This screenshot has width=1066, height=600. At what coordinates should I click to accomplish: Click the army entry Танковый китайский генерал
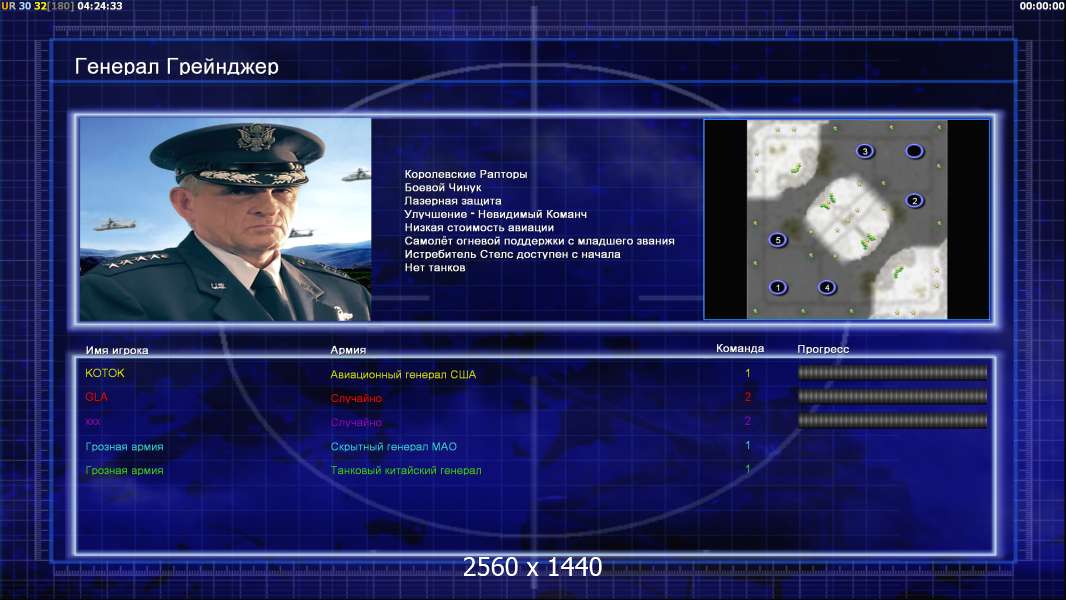pos(406,470)
